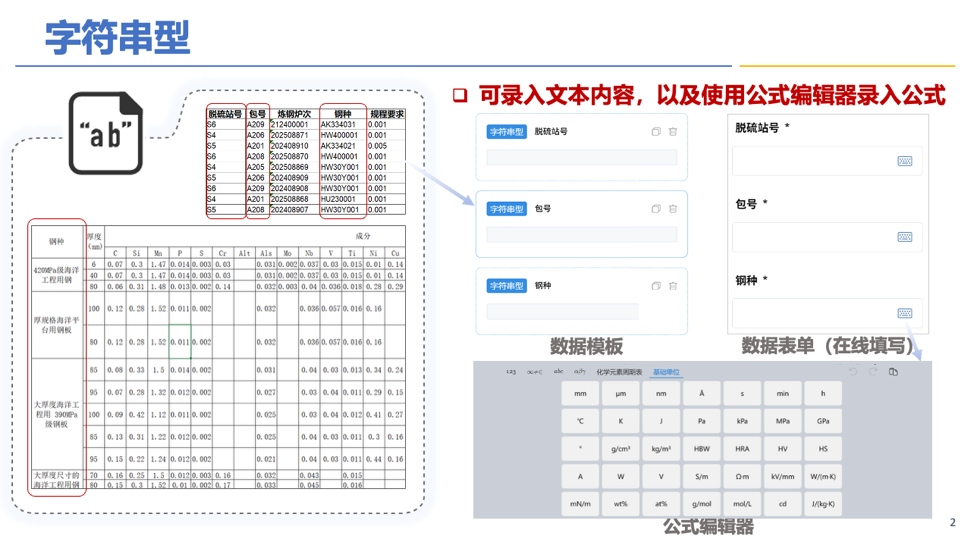
Task: Click redo arrow in formula editor
Action: [x=873, y=372]
